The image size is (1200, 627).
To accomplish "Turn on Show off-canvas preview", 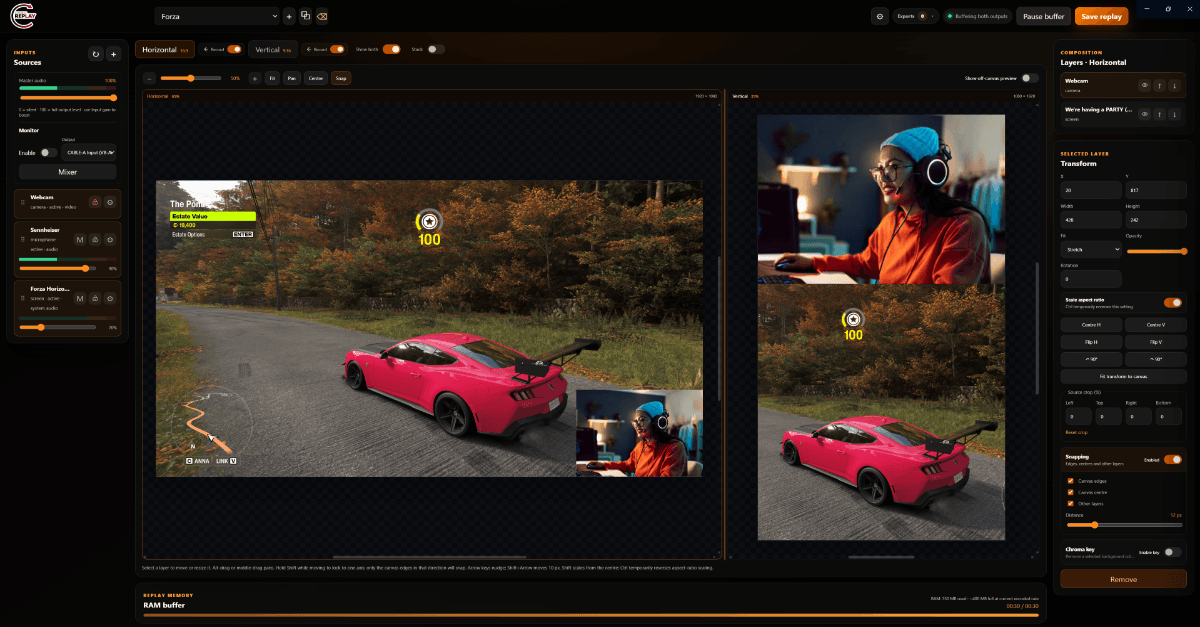I will point(1029,77).
